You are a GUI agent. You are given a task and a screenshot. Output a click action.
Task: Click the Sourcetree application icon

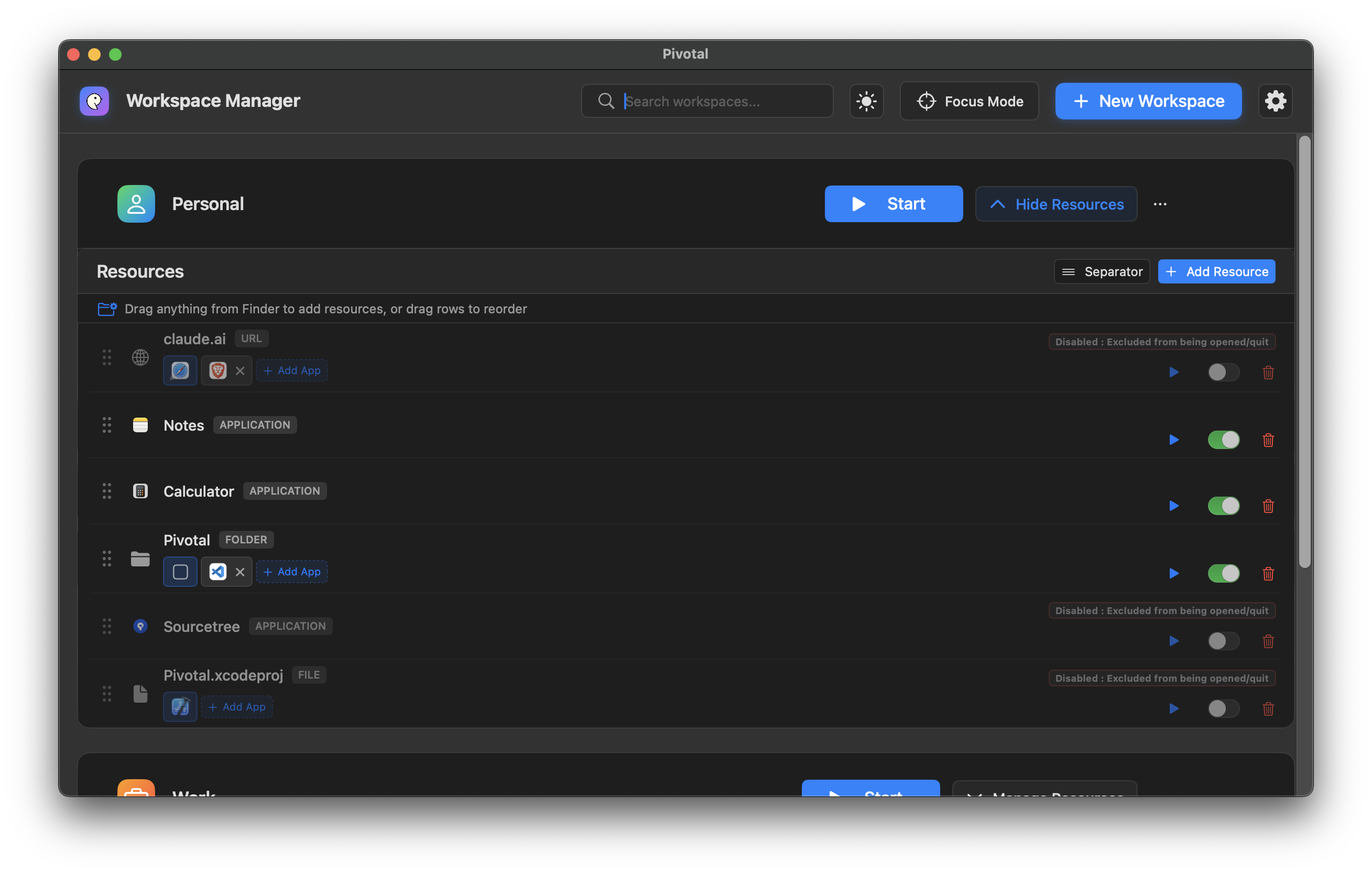click(x=140, y=626)
